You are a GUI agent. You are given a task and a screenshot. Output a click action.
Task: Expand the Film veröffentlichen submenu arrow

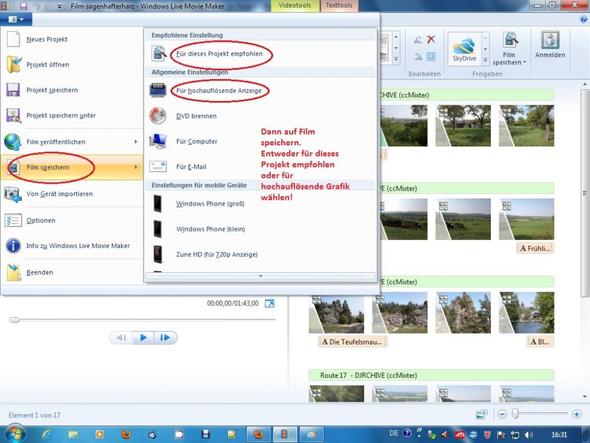pos(136,142)
